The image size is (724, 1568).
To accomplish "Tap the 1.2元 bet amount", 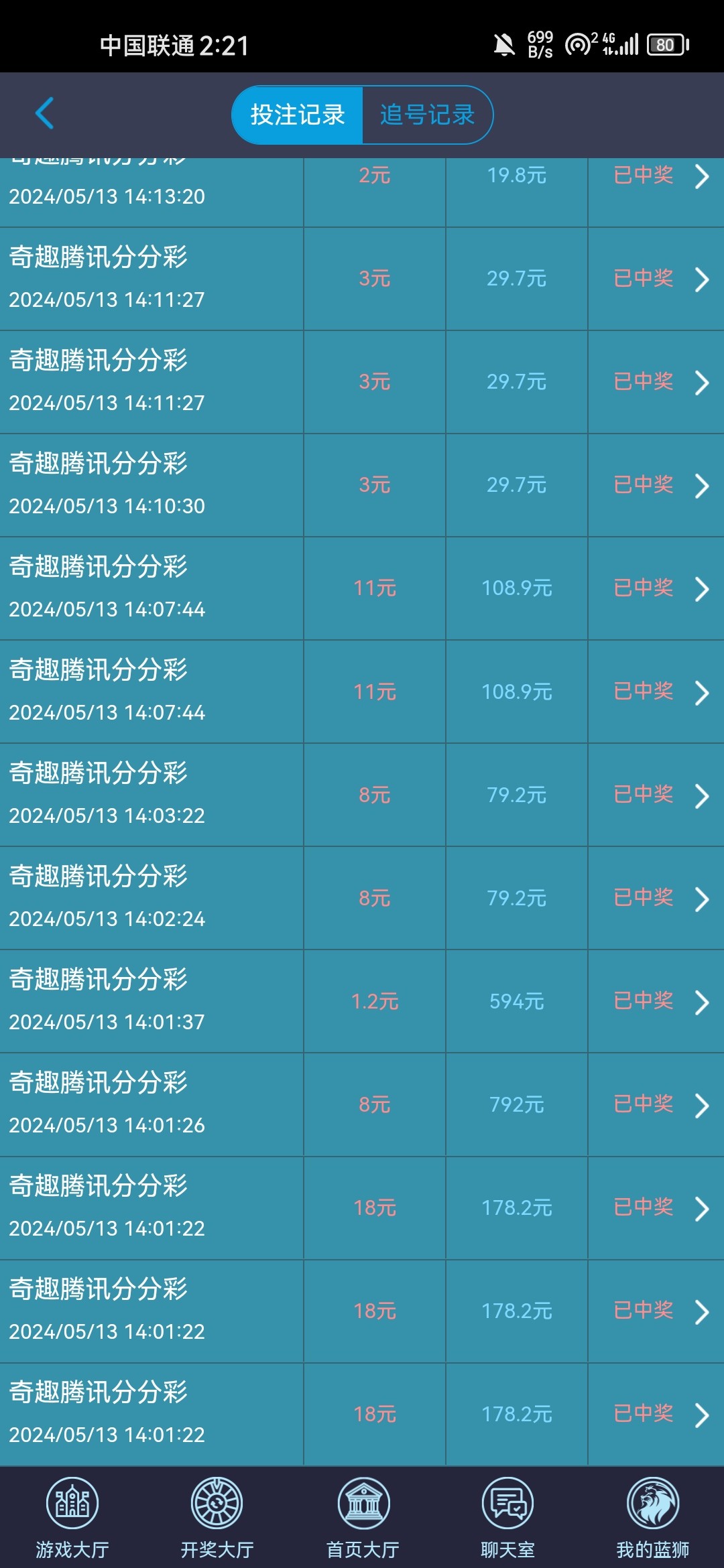I will [x=375, y=1002].
